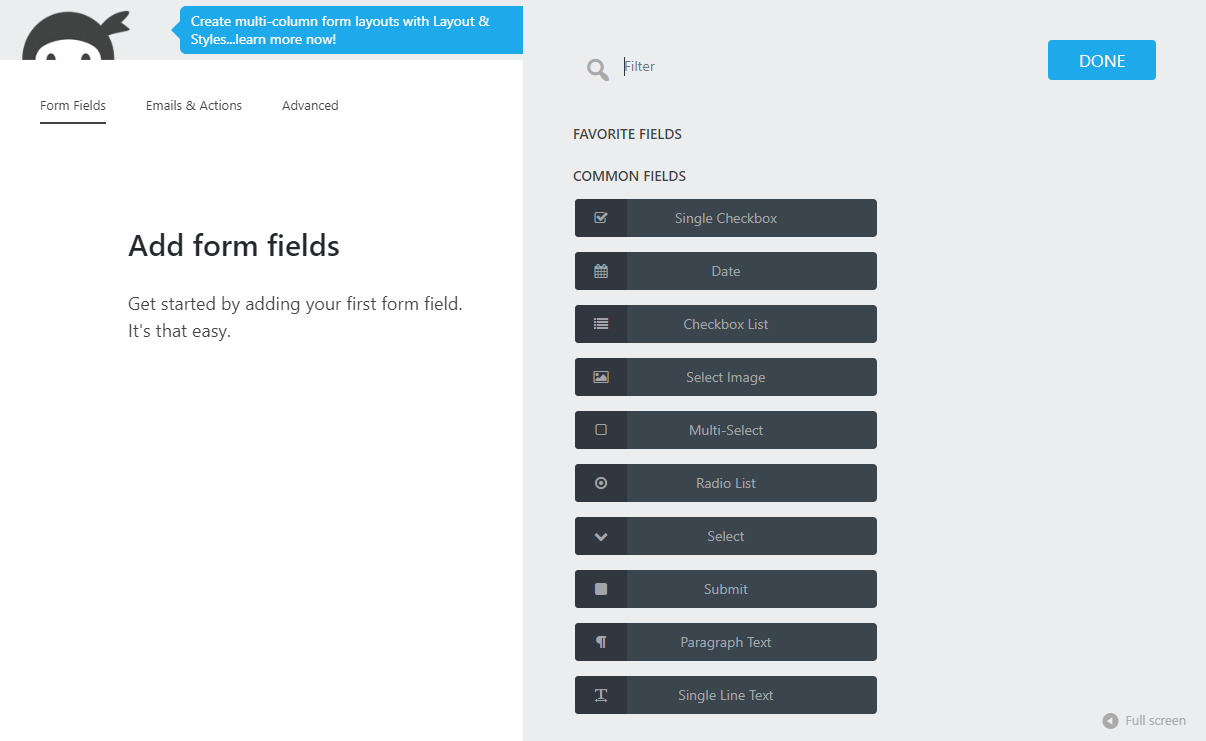Open the Advanced tab

click(310, 105)
